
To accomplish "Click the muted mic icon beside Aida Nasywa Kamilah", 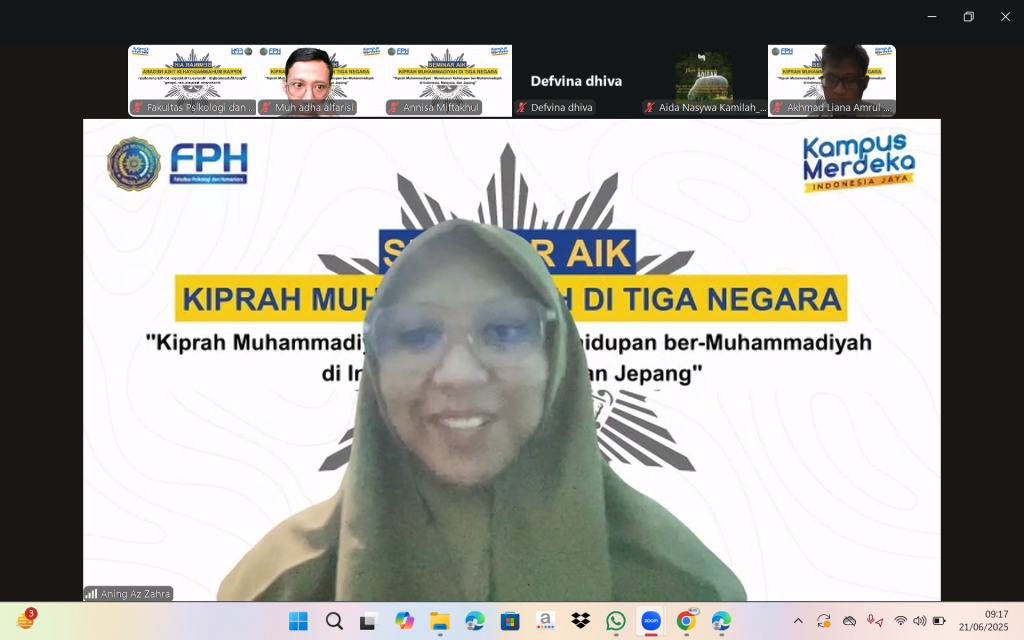I will 649,108.
